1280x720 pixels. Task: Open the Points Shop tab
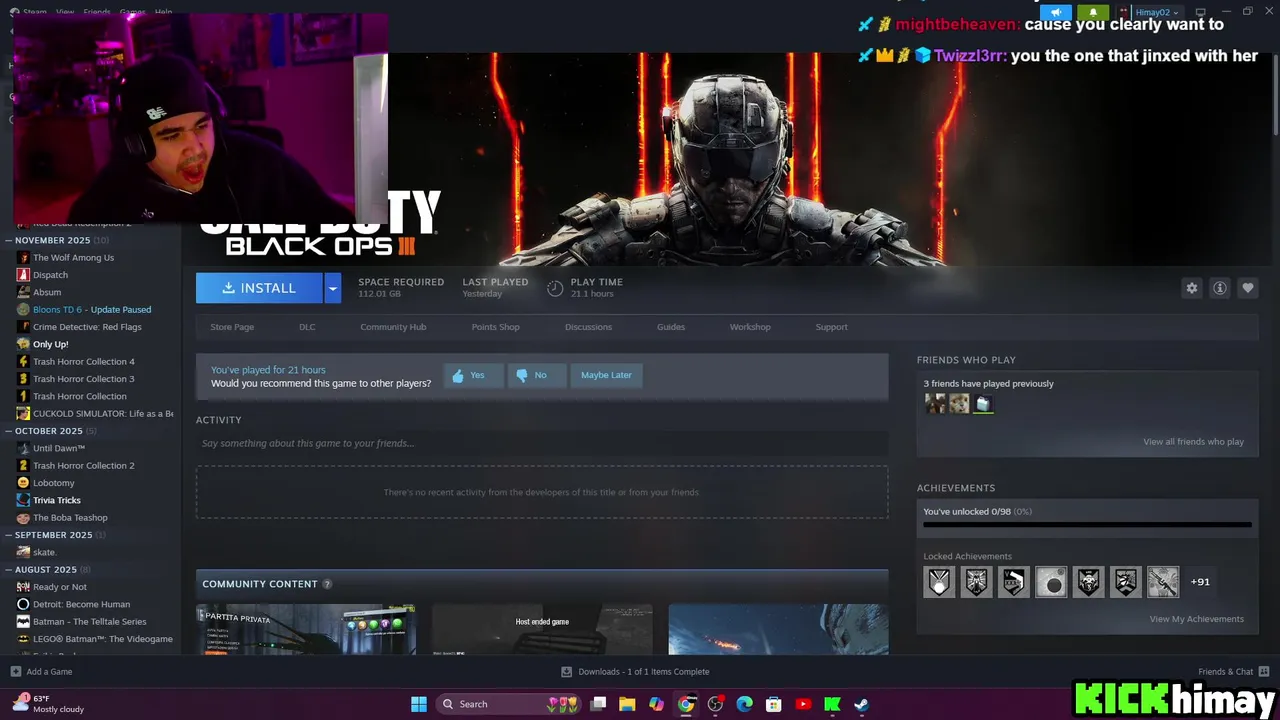[x=495, y=327]
